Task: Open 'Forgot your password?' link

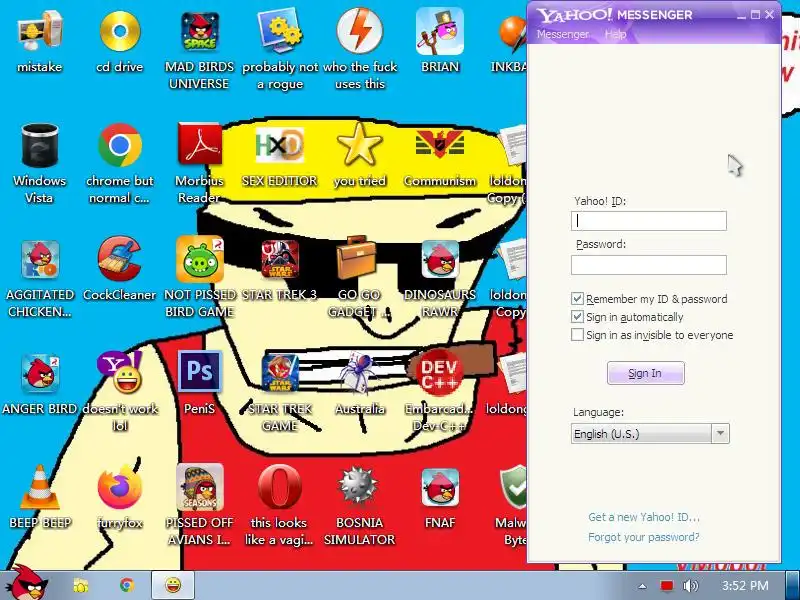Action: pyautogui.click(x=644, y=537)
